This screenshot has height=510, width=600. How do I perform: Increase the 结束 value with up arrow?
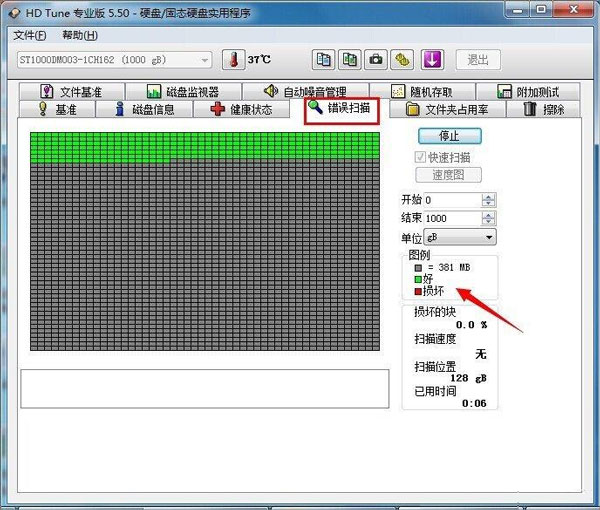click(x=488, y=215)
